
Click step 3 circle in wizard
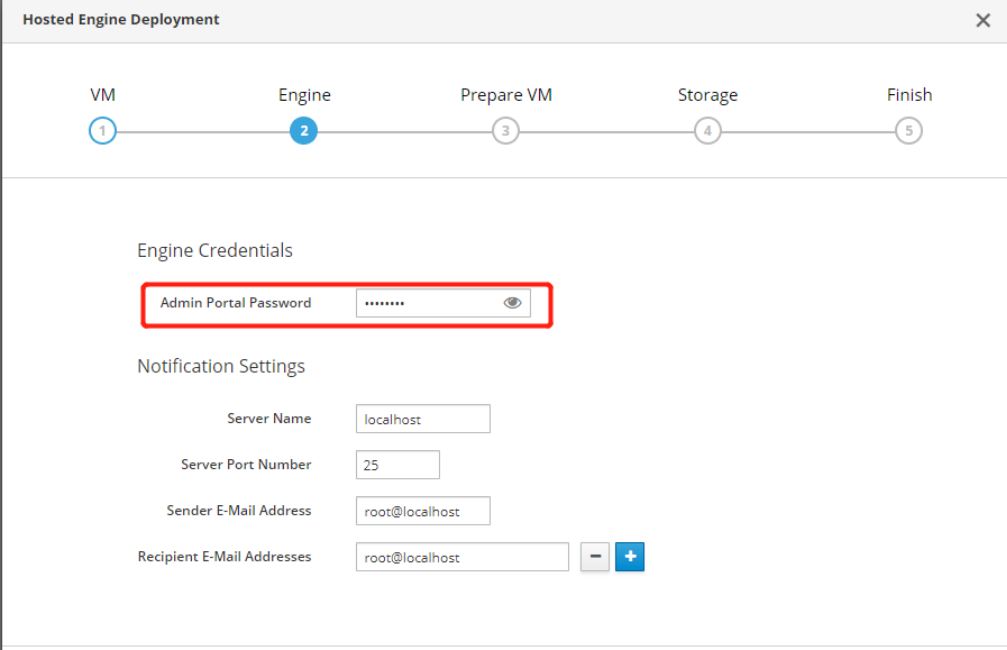point(506,131)
